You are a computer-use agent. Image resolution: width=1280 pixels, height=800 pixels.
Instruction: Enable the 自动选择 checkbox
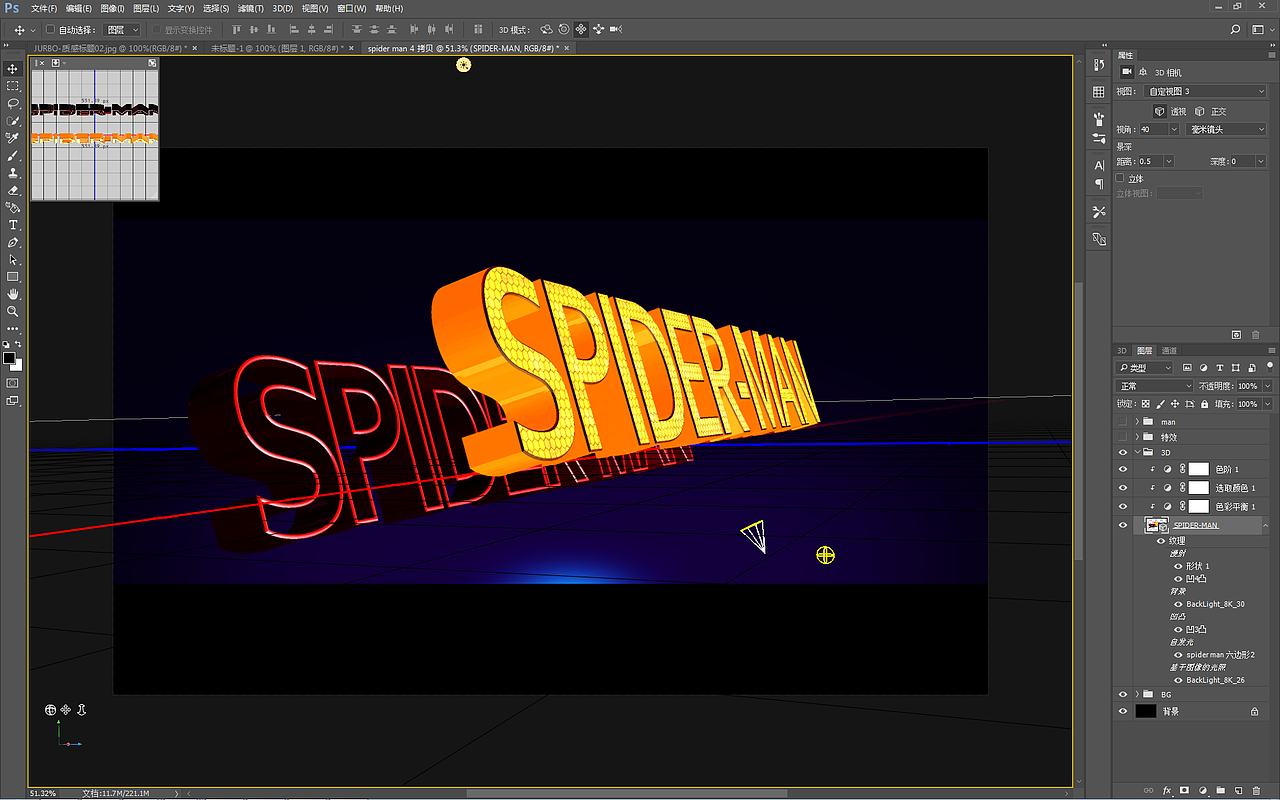point(51,30)
